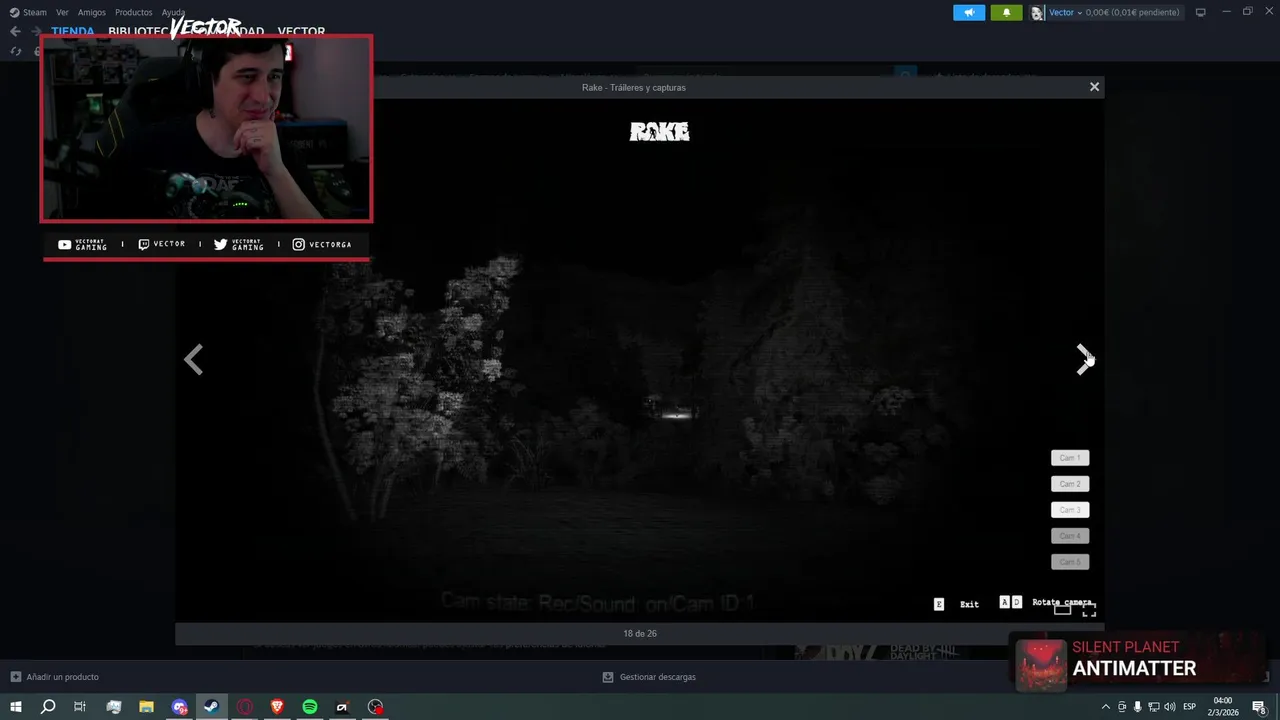Open the VECTOR profile tab

pyautogui.click(x=301, y=31)
